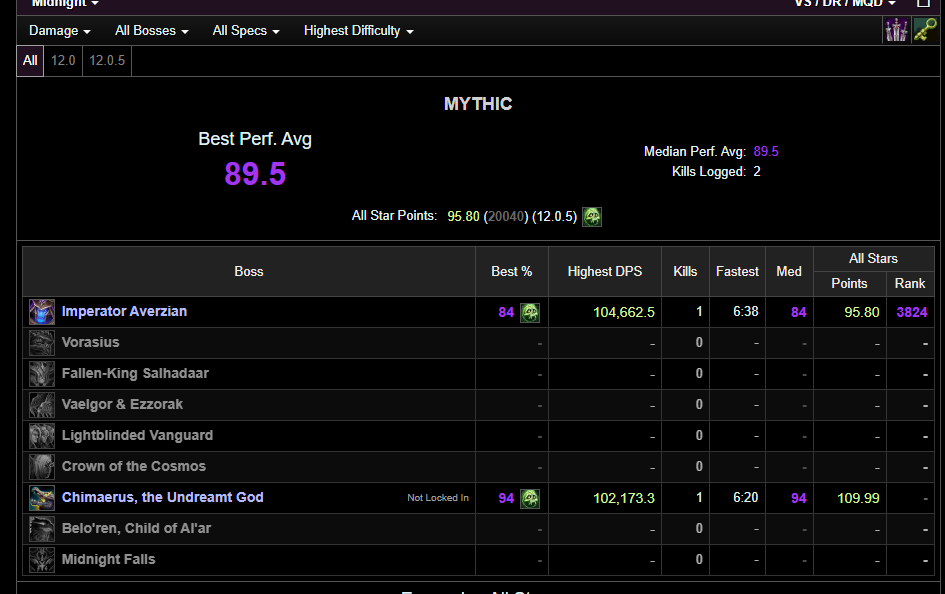The width and height of the screenshot is (945, 594).
Task: Click the Best Perf. Avg value 89.5
Action: point(255,174)
